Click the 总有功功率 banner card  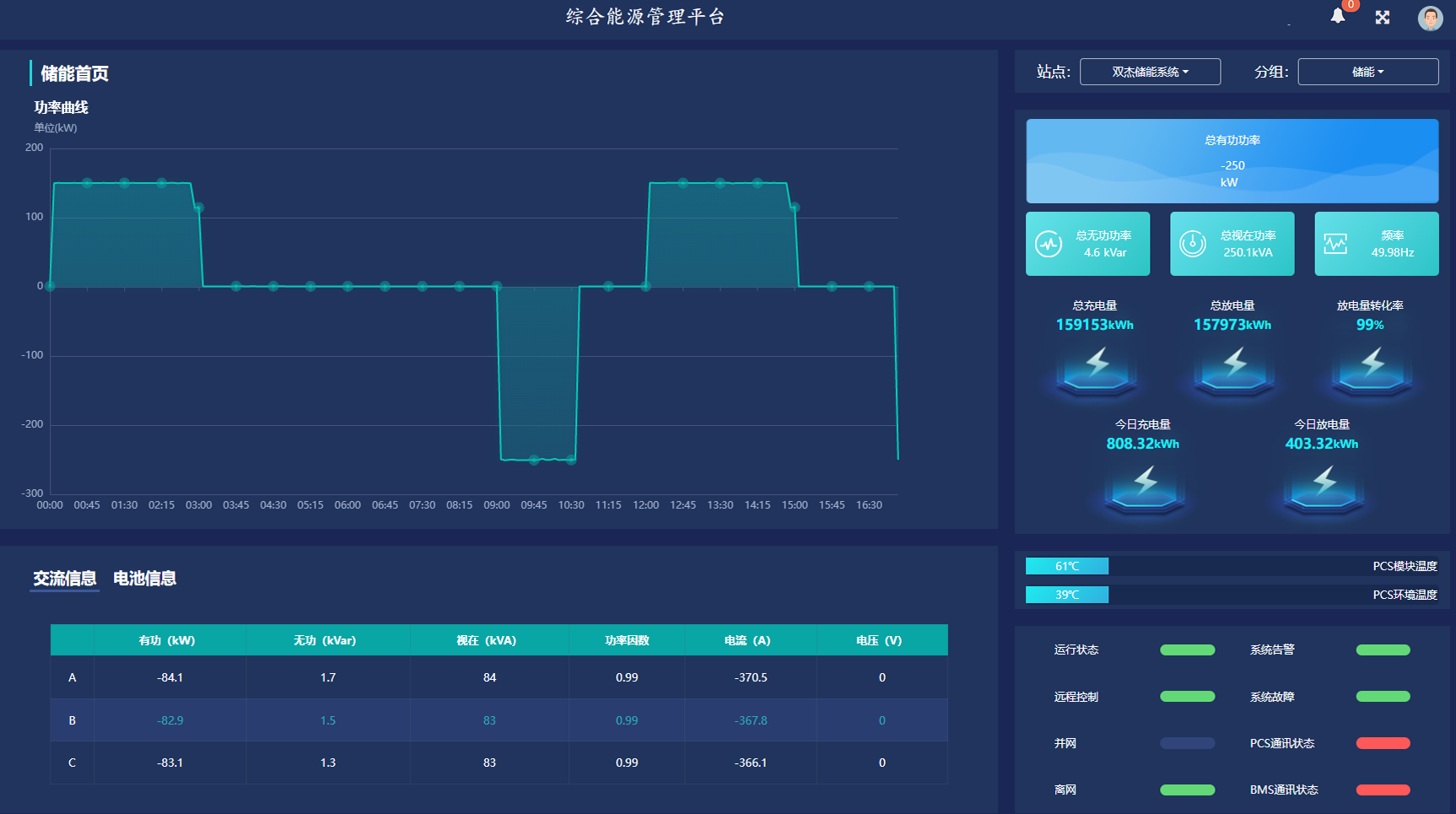click(1232, 161)
